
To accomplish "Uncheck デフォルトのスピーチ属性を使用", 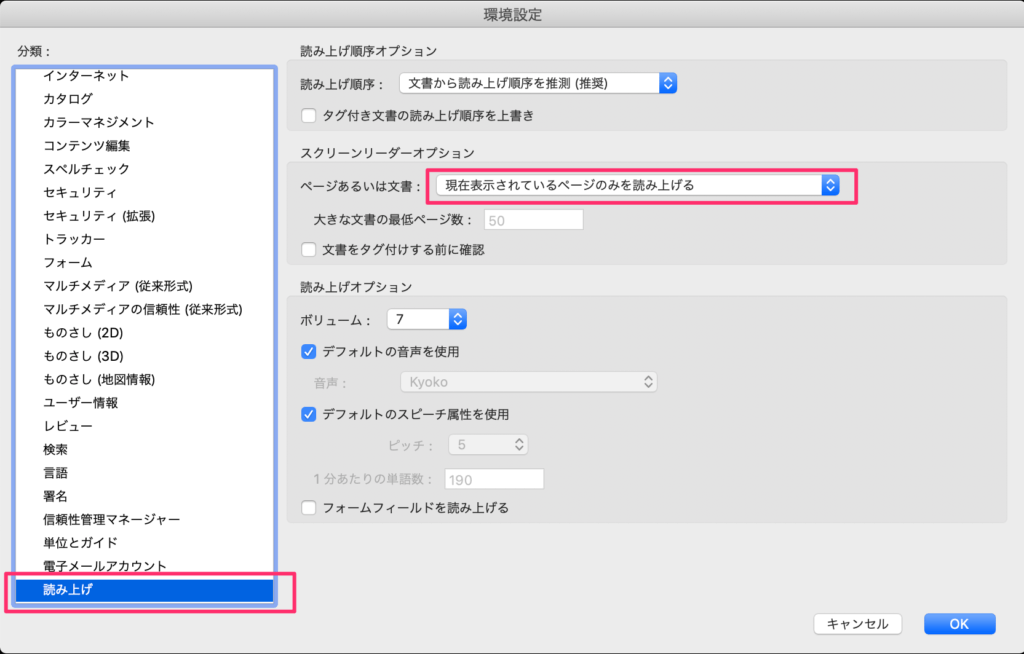I will [310, 414].
